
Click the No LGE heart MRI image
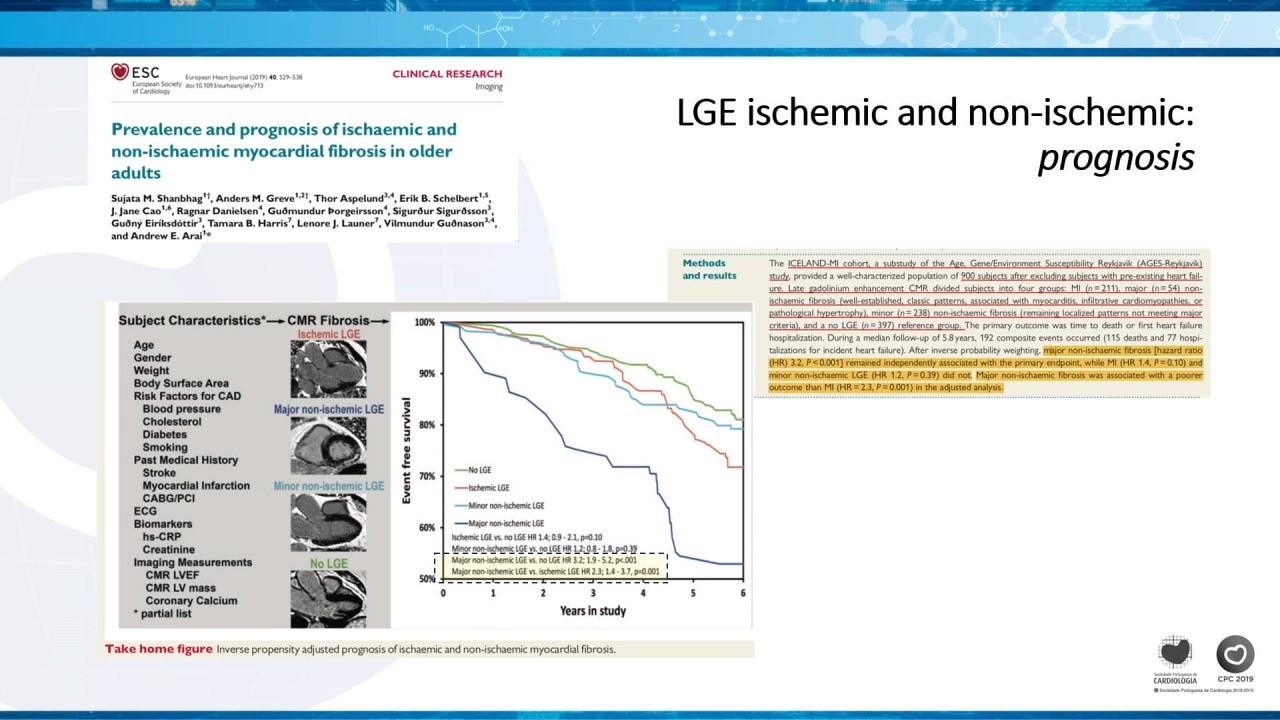328,598
